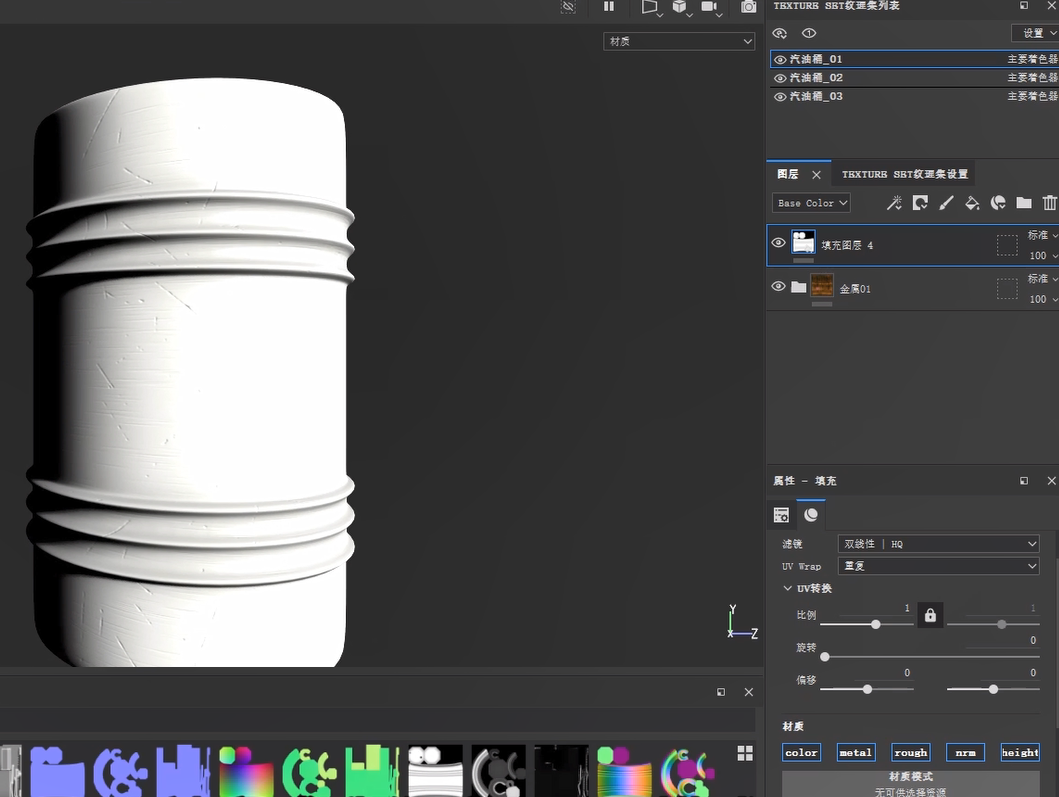Click the 旋转 rotation slider handle
1059x797 pixels.
pyautogui.click(x=825, y=657)
